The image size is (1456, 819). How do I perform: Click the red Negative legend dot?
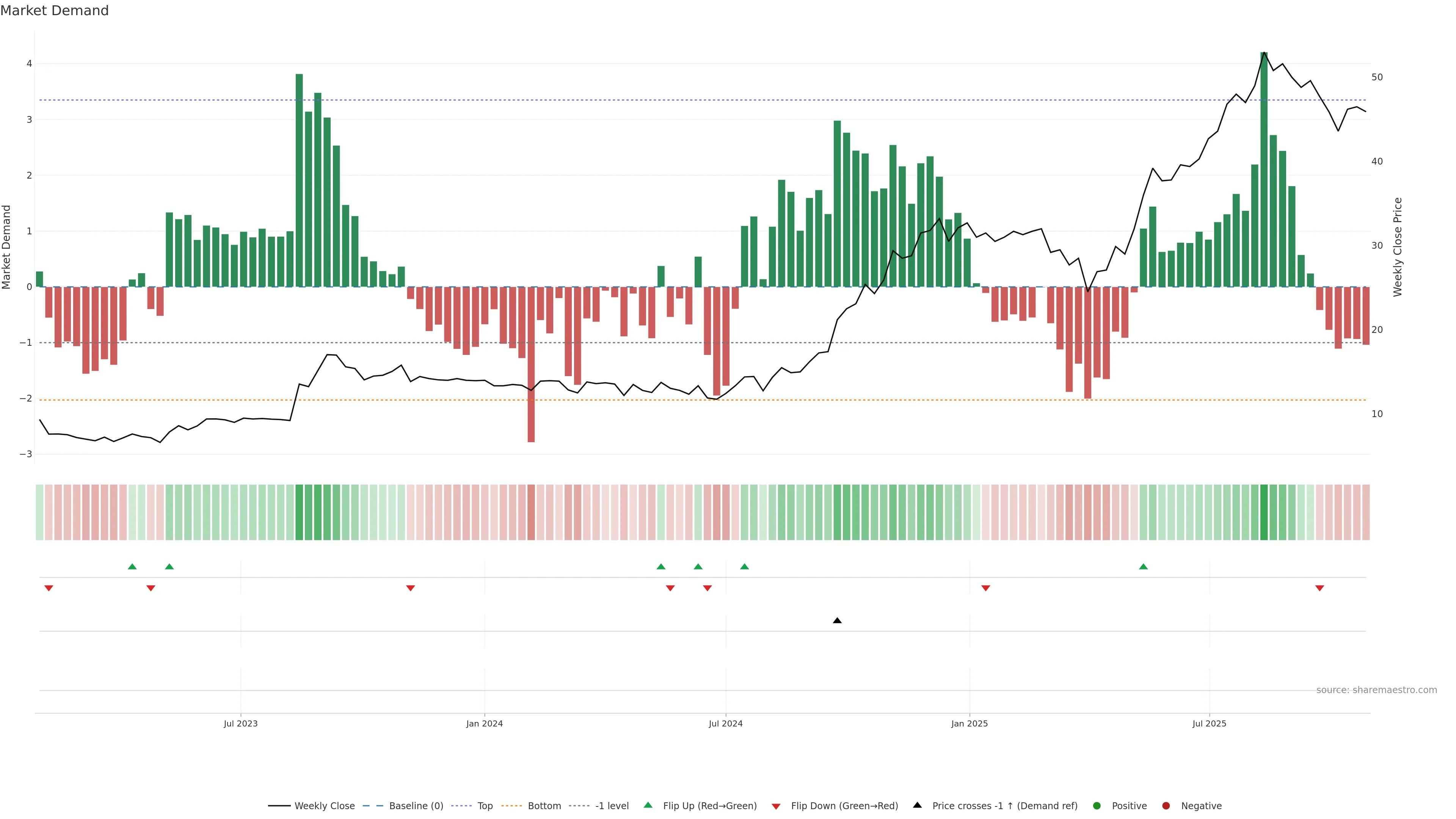tap(1166, 806)
